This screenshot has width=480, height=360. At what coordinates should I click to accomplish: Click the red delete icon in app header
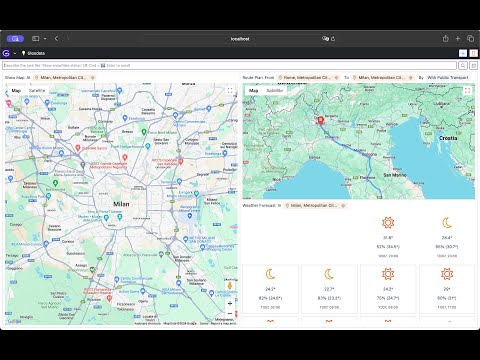pos(474,53)
